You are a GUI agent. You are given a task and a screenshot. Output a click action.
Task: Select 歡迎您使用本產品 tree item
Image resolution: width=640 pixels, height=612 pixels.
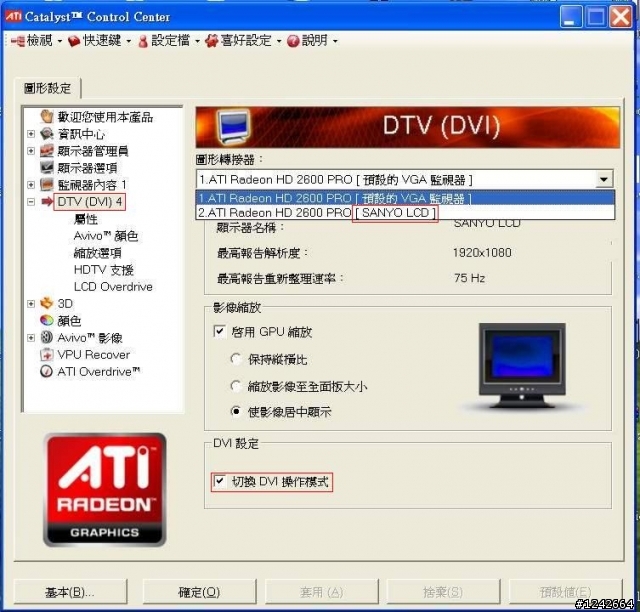pyautogui.click(x=105, y=117)
